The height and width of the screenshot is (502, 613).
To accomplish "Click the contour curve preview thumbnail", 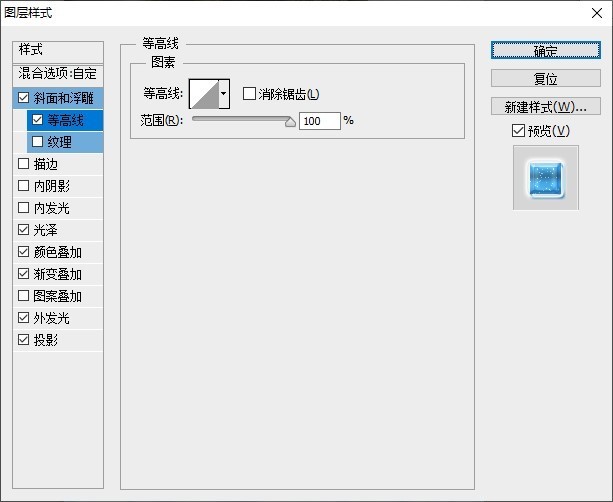I will point(204,94).
